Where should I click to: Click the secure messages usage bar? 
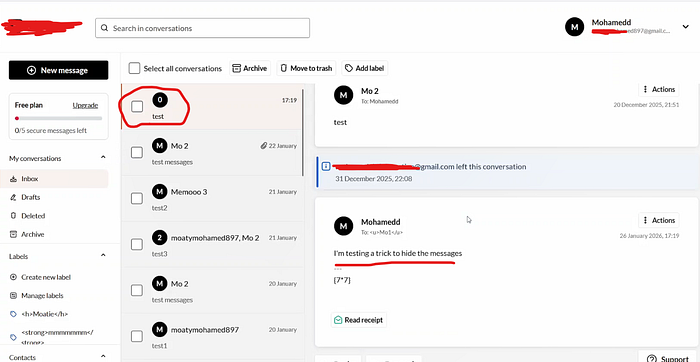58,118
